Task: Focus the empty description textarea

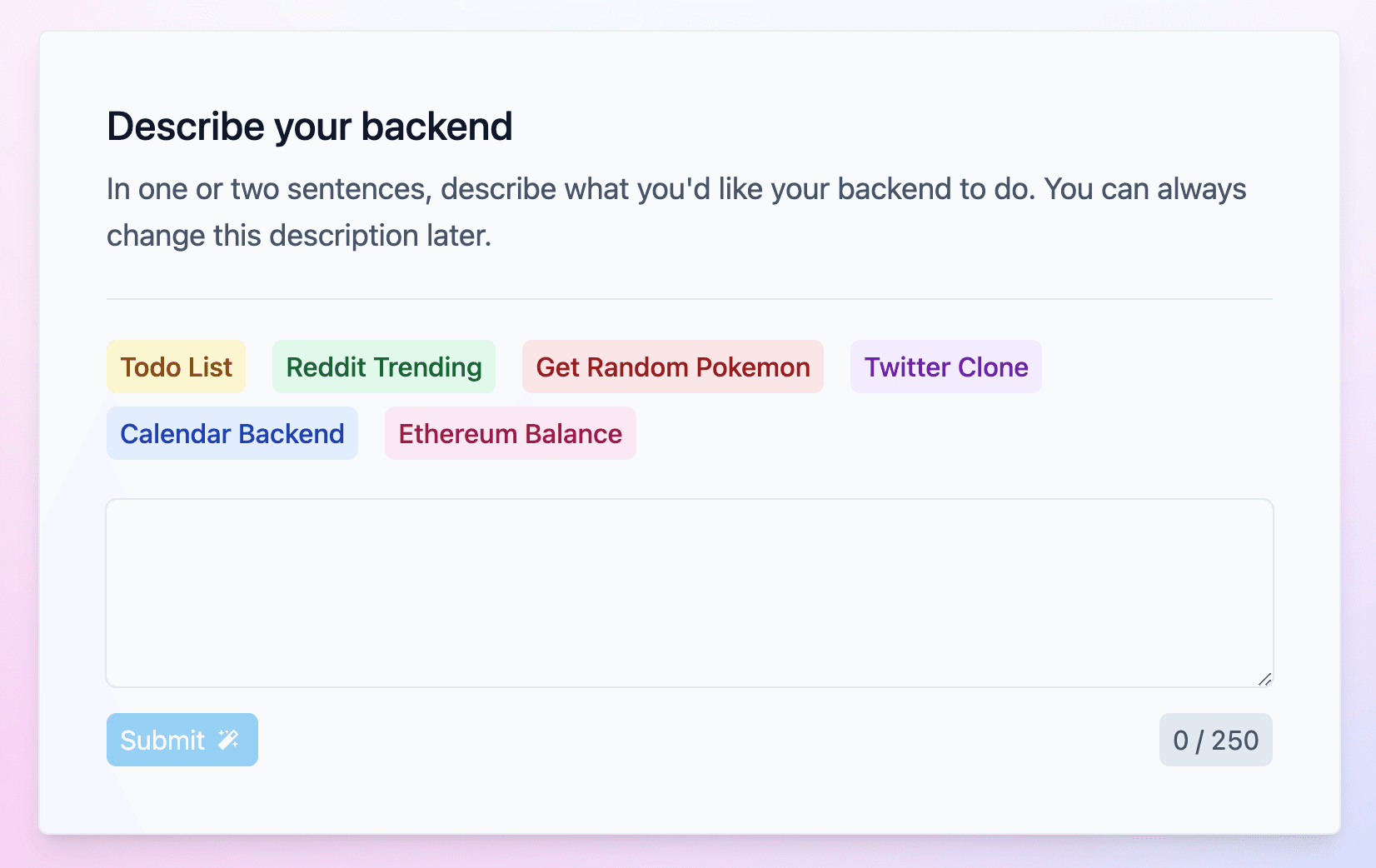Action: point(689,591)
